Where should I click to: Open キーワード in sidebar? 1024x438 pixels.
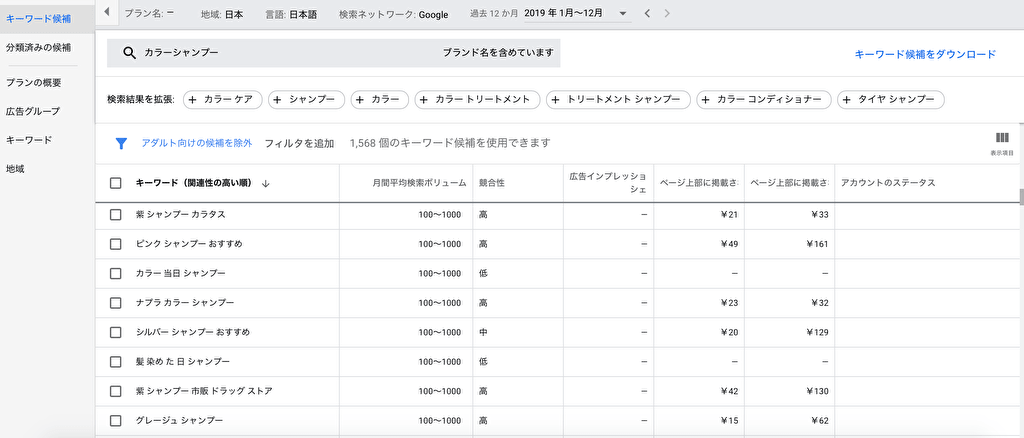click(x=29, y=140)
